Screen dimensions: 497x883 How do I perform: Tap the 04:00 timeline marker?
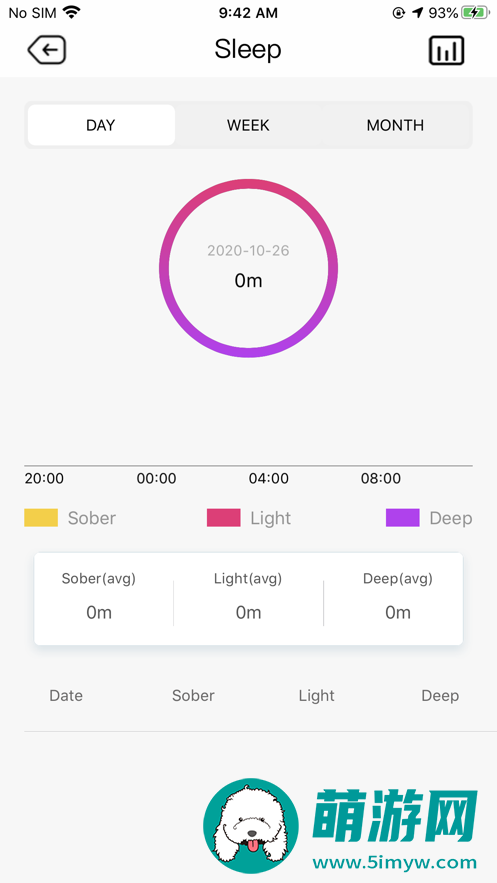coord(268,479)
